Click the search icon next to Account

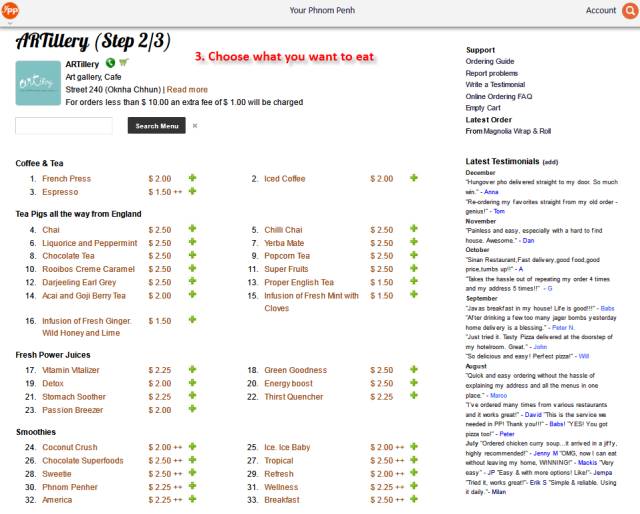630,10
